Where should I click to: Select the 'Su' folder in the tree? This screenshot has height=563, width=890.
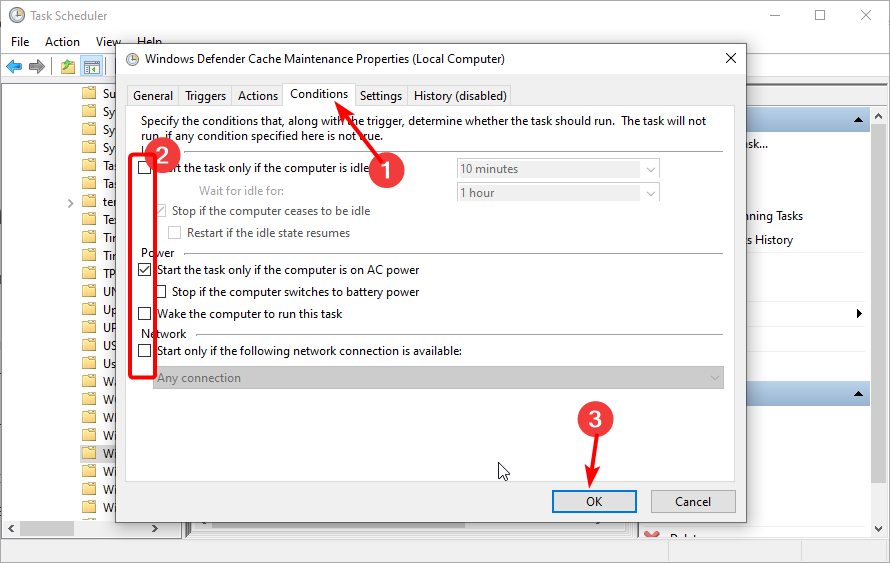(x=98, y=93)
